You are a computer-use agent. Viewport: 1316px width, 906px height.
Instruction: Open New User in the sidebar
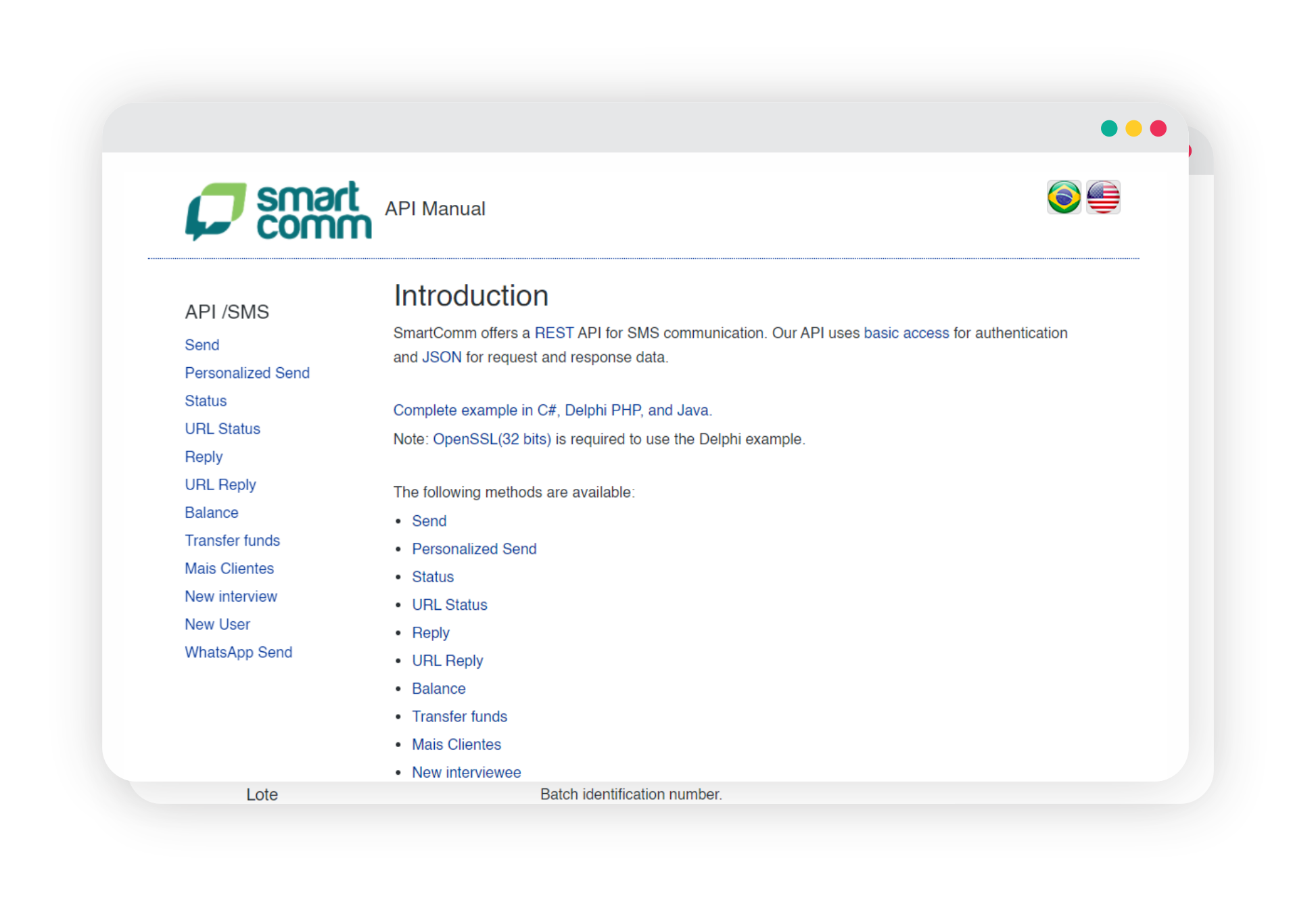(217, 624)
